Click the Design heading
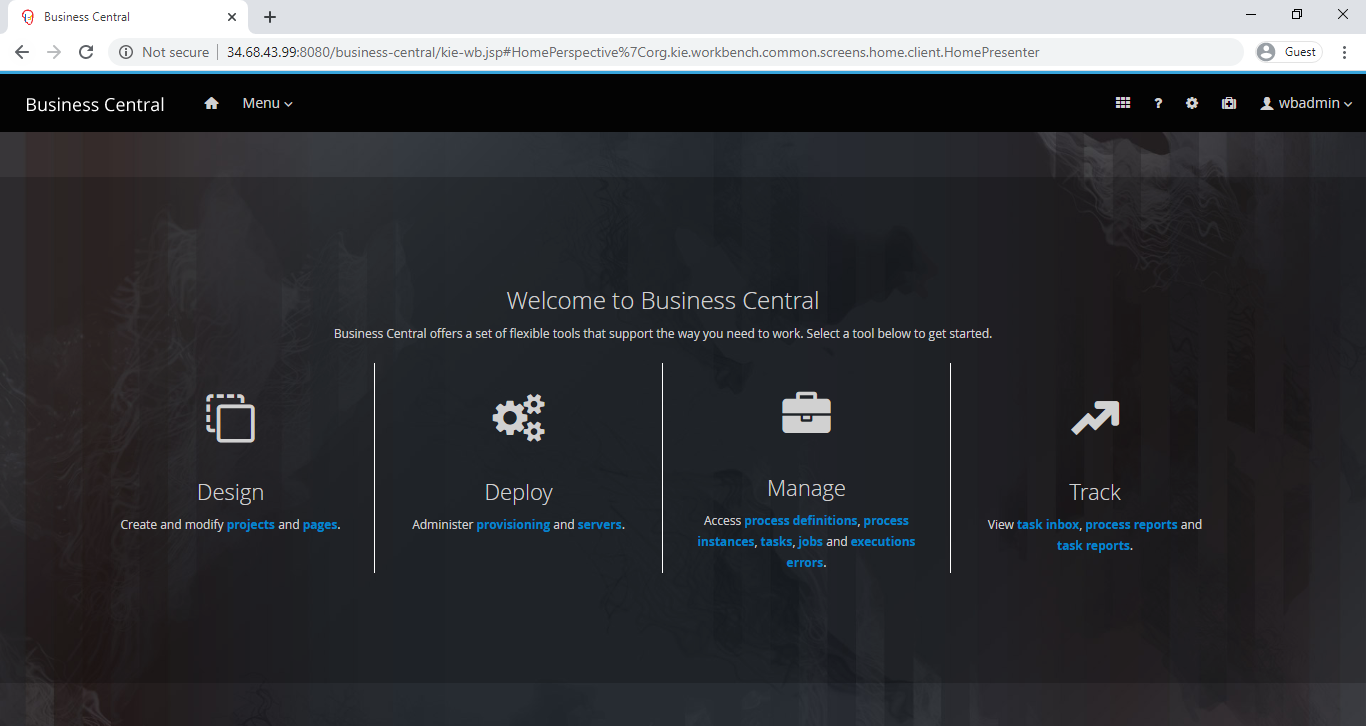 click(x=231, y=492)
